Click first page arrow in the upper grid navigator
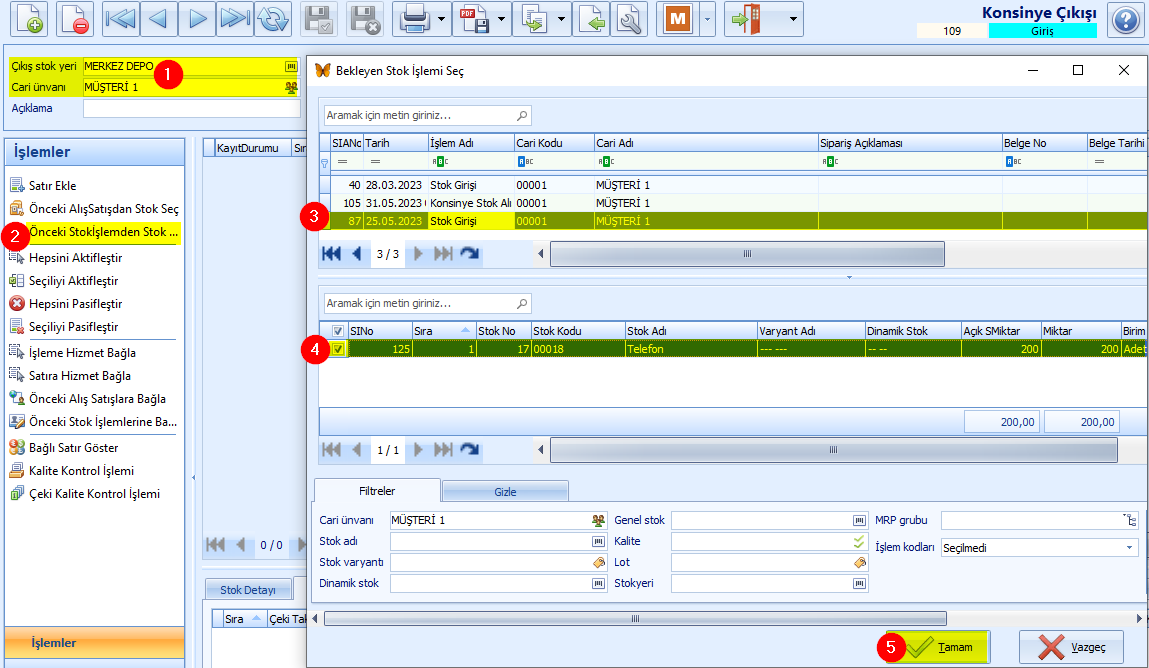The width and height of the screenshot is (1149, 668). 331,253
